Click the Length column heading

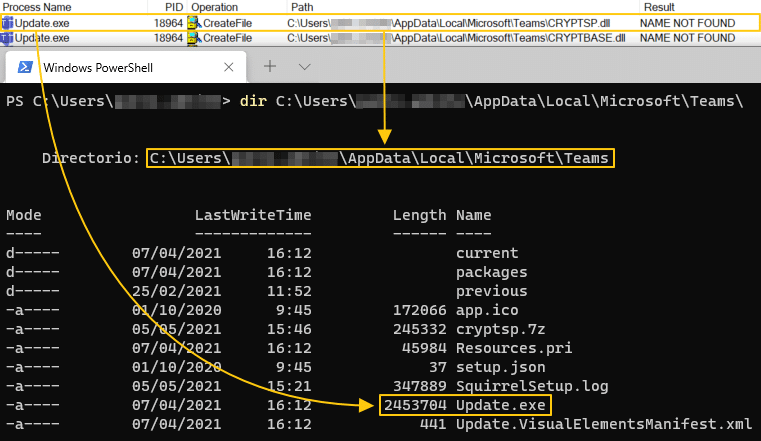(x=419, y=215)
